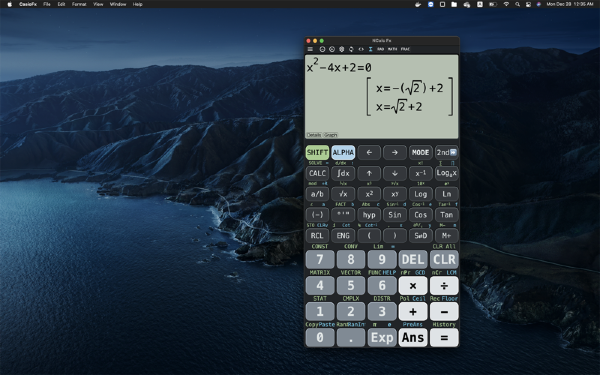
Task: Insert a closing parenthesis key
Action: pos(395,236)
